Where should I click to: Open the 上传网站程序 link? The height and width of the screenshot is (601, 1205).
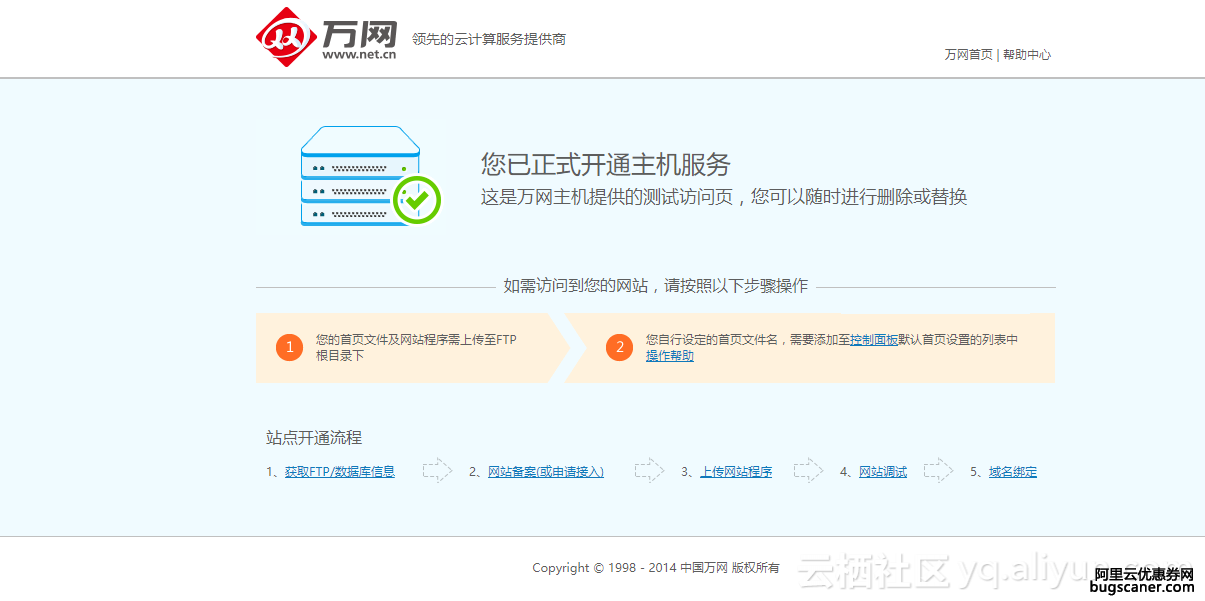(x=736, y=472)
